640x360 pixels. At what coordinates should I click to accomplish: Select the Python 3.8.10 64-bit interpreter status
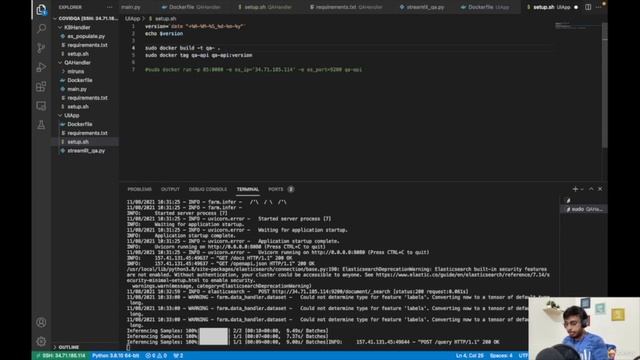click(116, 356)
